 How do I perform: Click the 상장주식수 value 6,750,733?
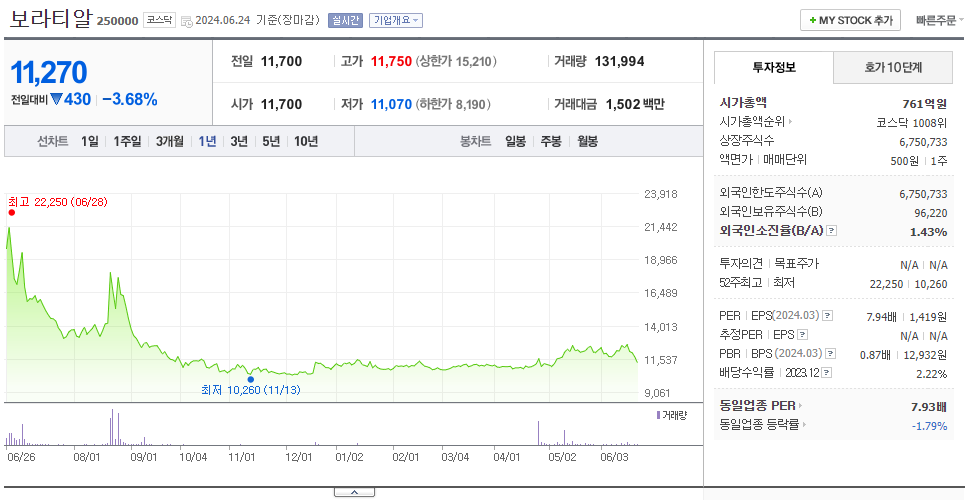(x=924, y=141)
